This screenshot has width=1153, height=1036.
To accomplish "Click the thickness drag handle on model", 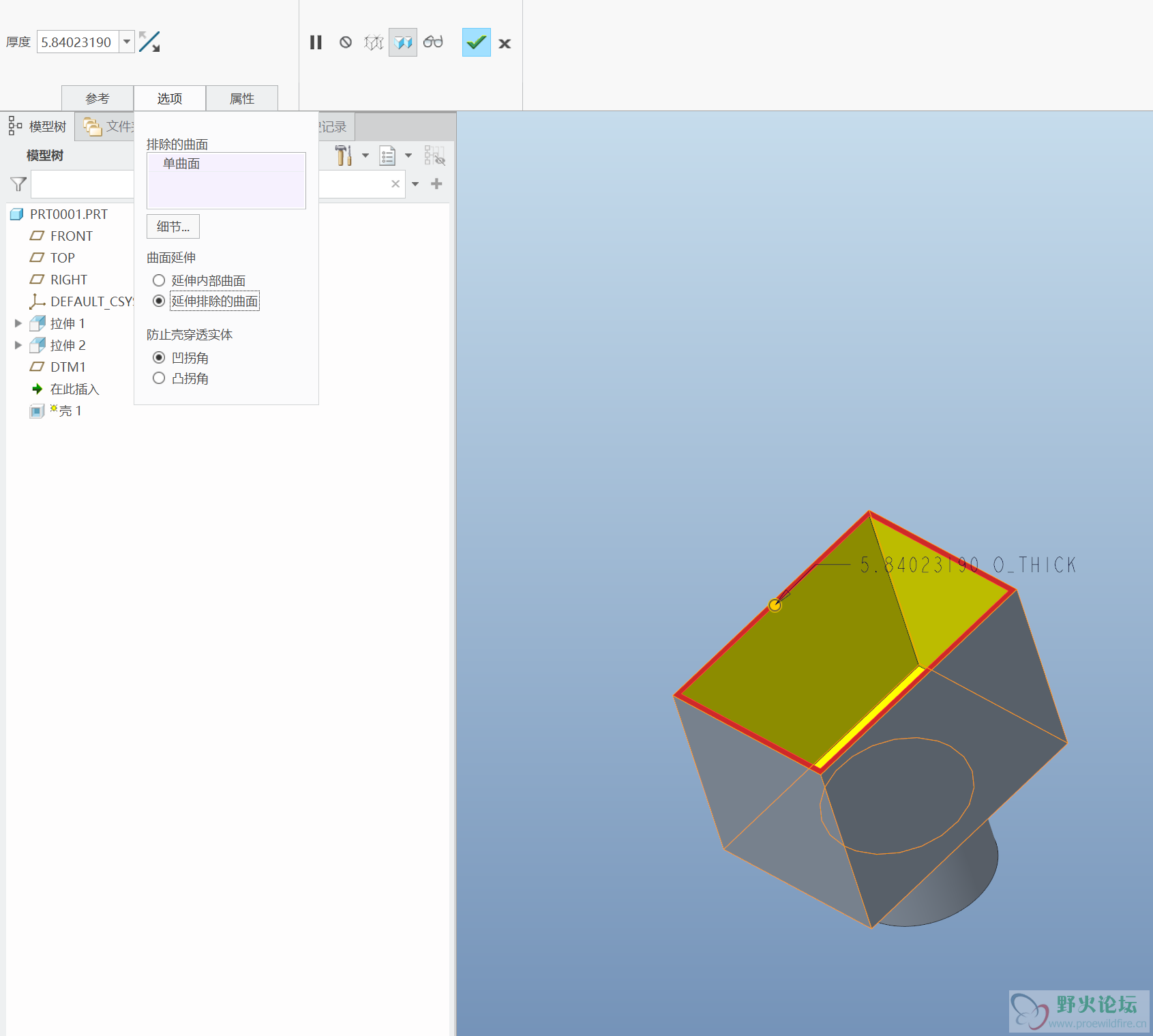I will click(775, 605).
